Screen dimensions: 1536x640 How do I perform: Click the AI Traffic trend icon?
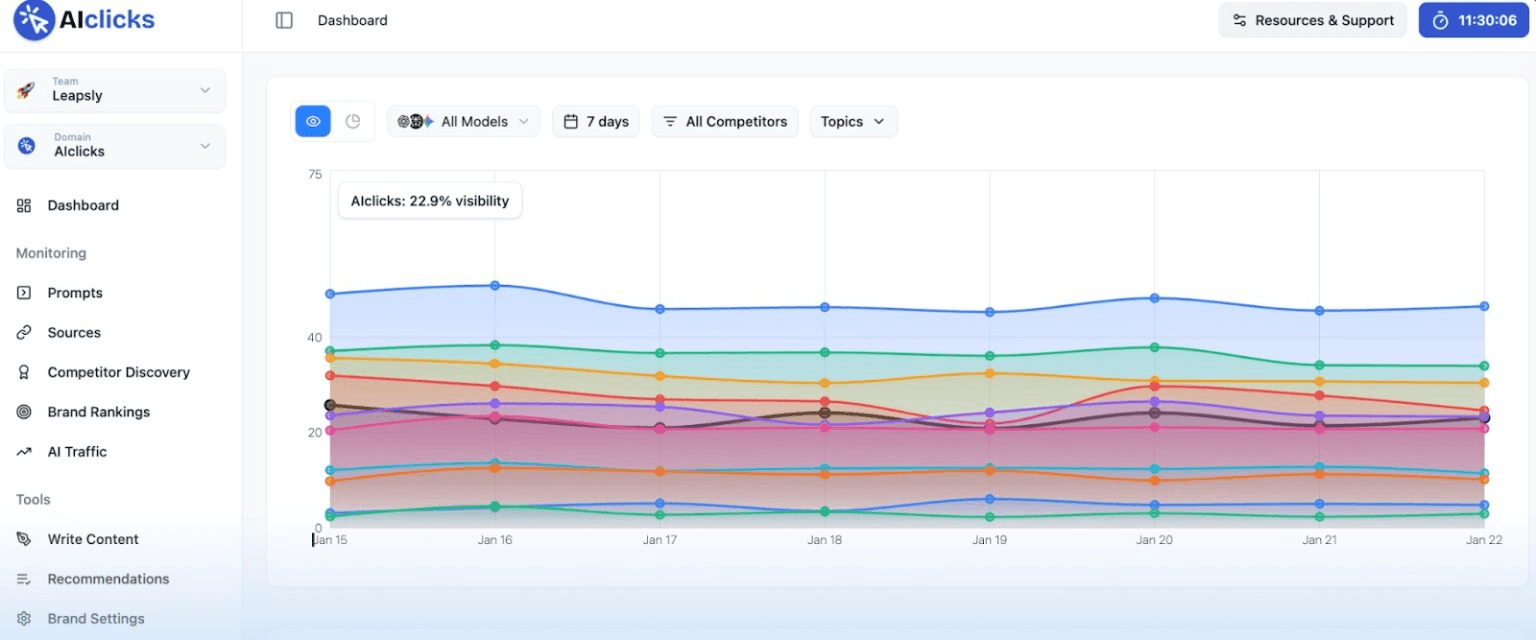tap(24, 452)
